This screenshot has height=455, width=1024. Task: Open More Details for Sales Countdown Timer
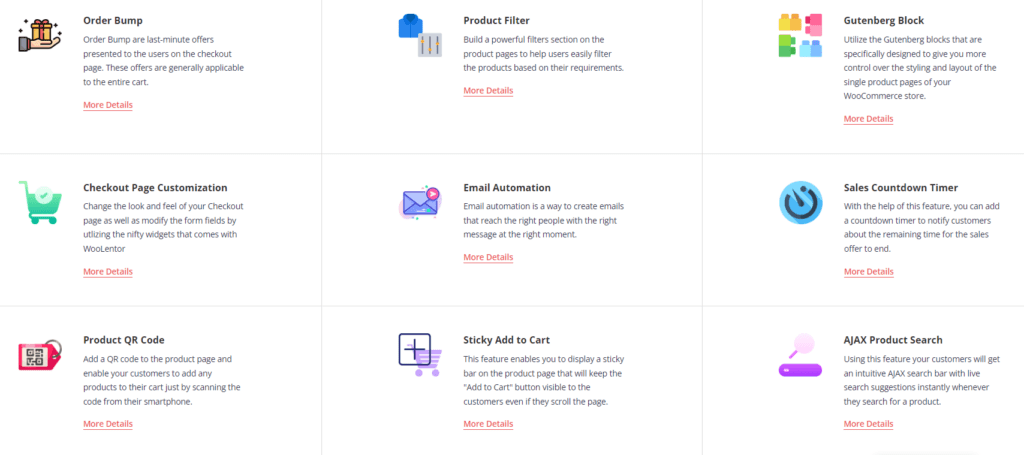pyautogui.click(x=868, y=272)
